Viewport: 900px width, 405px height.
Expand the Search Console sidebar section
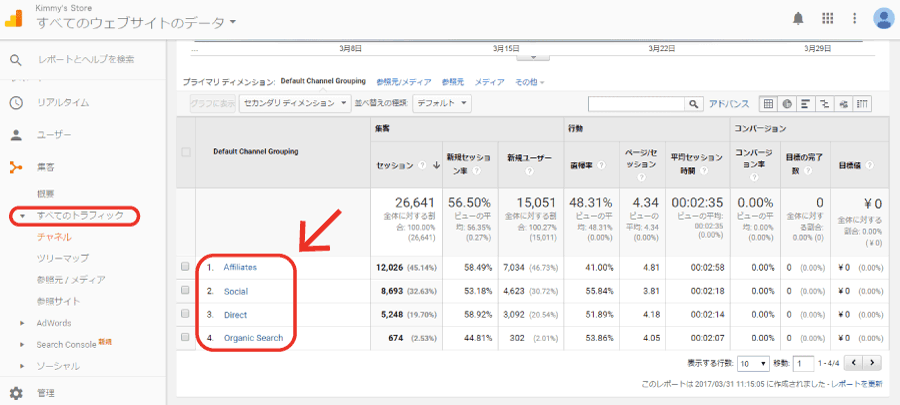[22, 345]
